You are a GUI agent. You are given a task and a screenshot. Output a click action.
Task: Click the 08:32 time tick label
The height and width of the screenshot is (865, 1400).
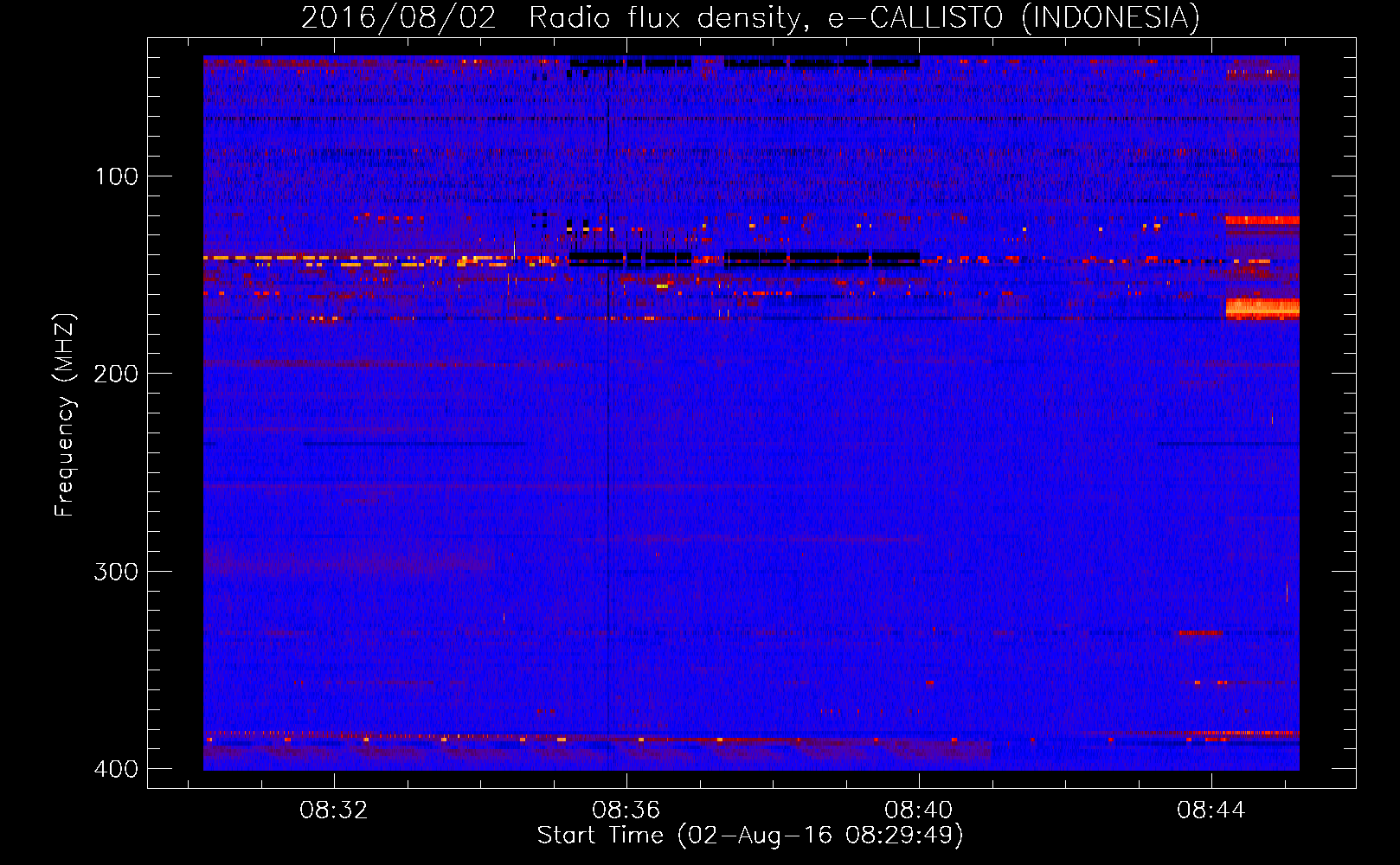point(334,811)
